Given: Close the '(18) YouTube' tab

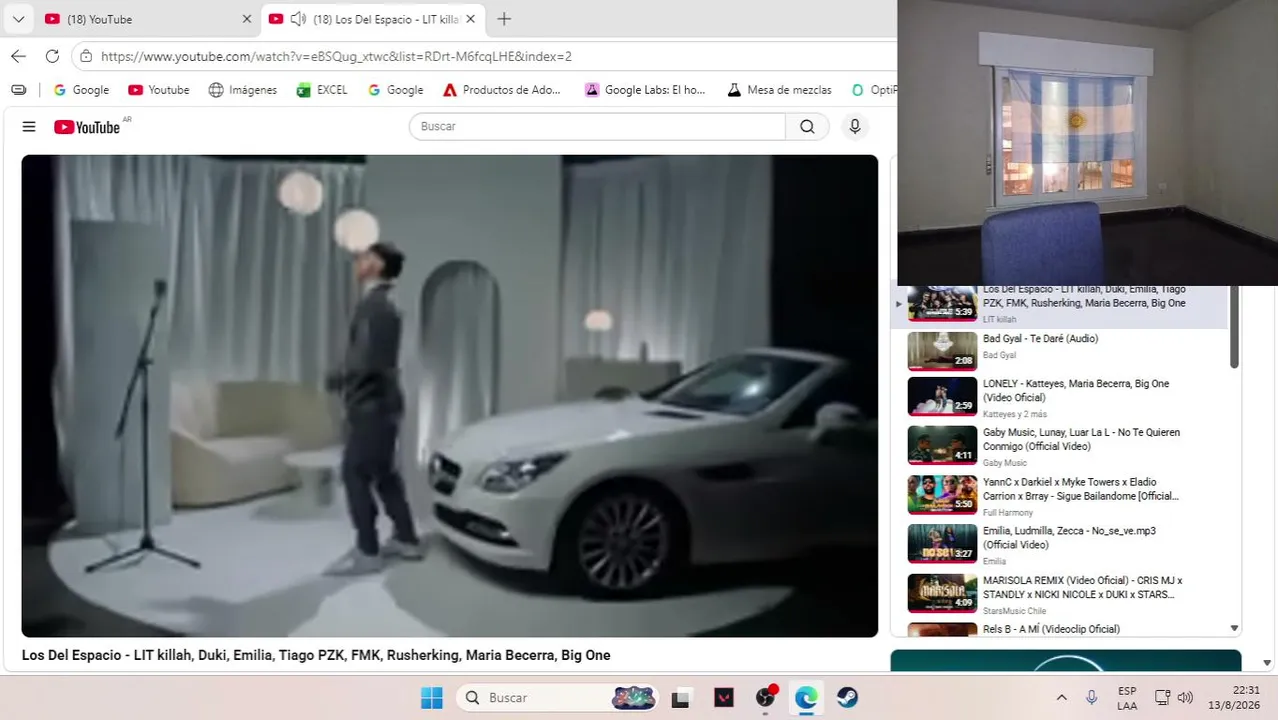Looking at the screenshot, I should pos(247,19).
